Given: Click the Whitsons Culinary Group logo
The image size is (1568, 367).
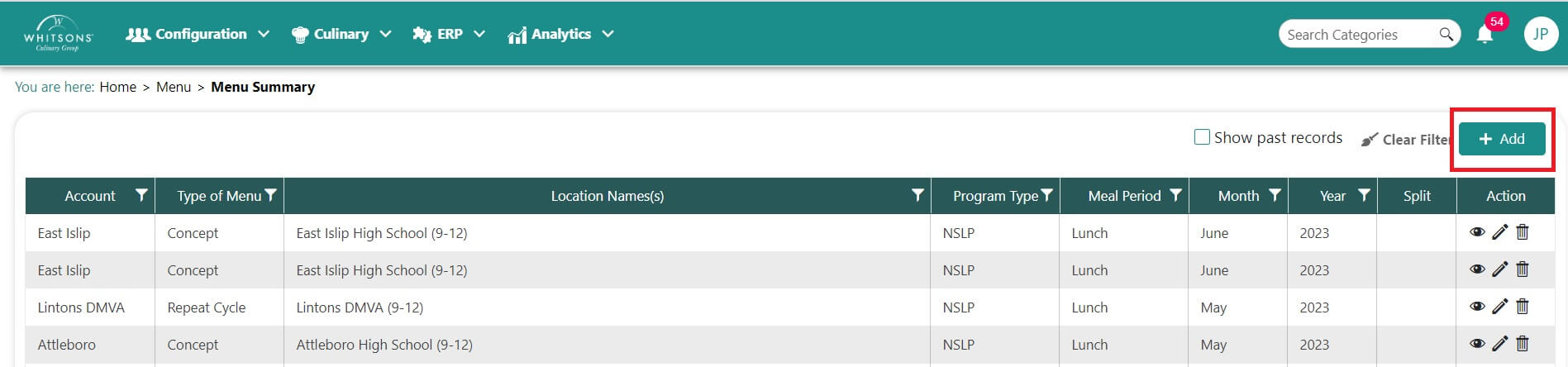Looking at the screenshot, I should point(58,34).
